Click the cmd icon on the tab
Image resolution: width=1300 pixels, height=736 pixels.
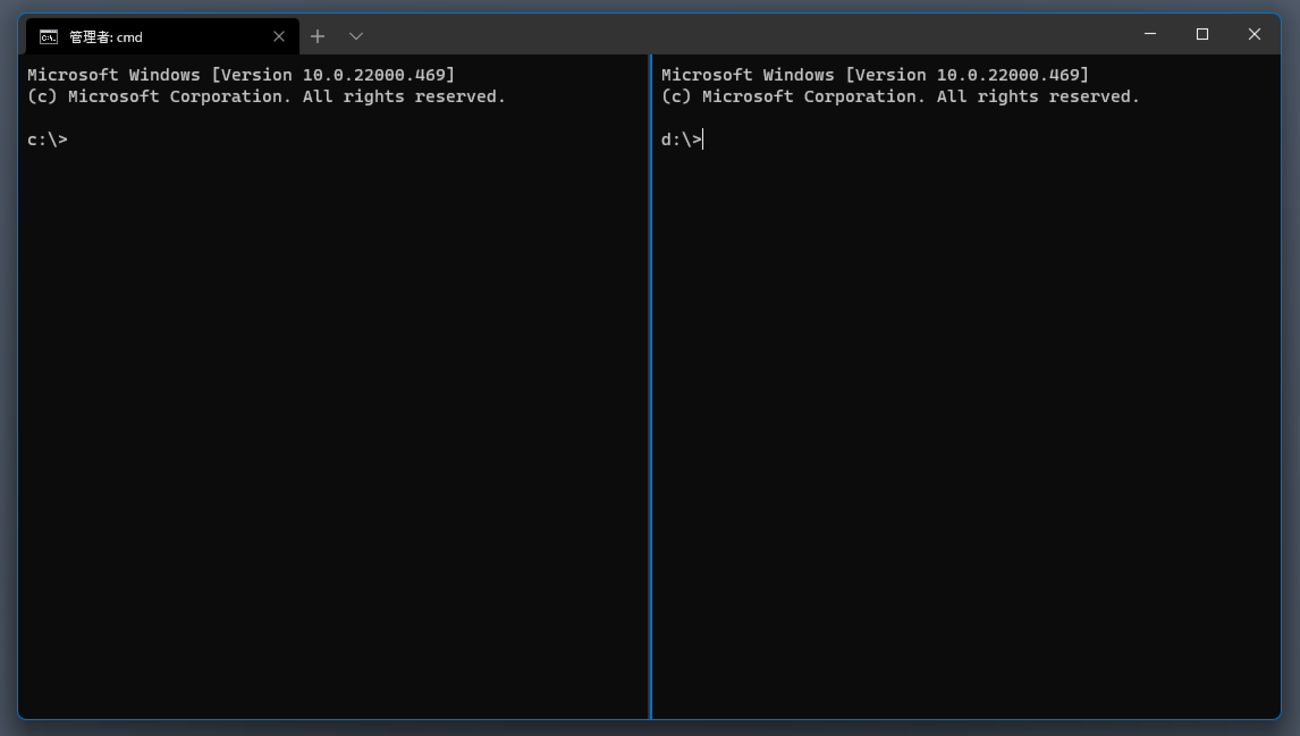coord(48,37)
